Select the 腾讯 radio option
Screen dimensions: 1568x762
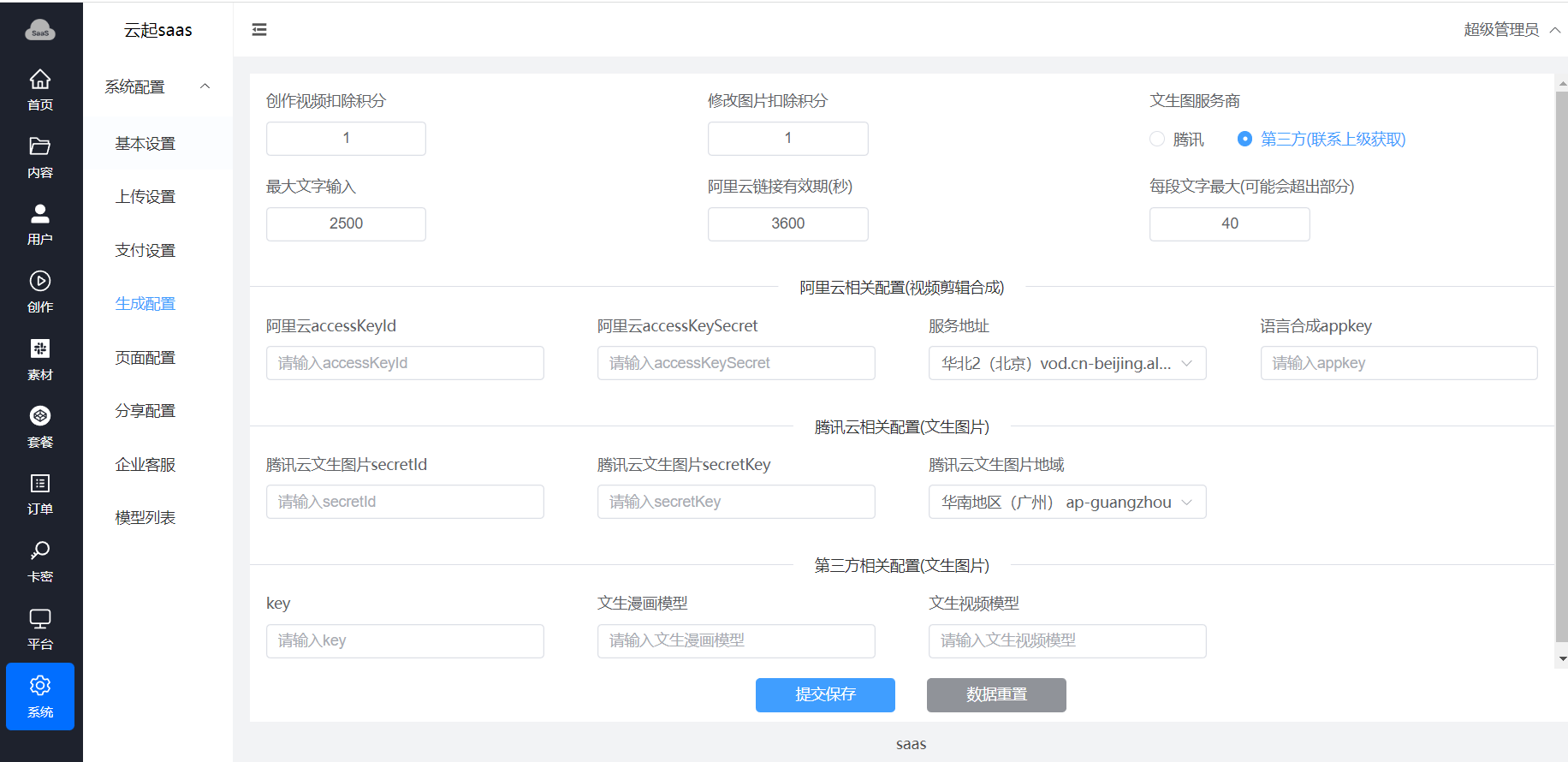1177,139
